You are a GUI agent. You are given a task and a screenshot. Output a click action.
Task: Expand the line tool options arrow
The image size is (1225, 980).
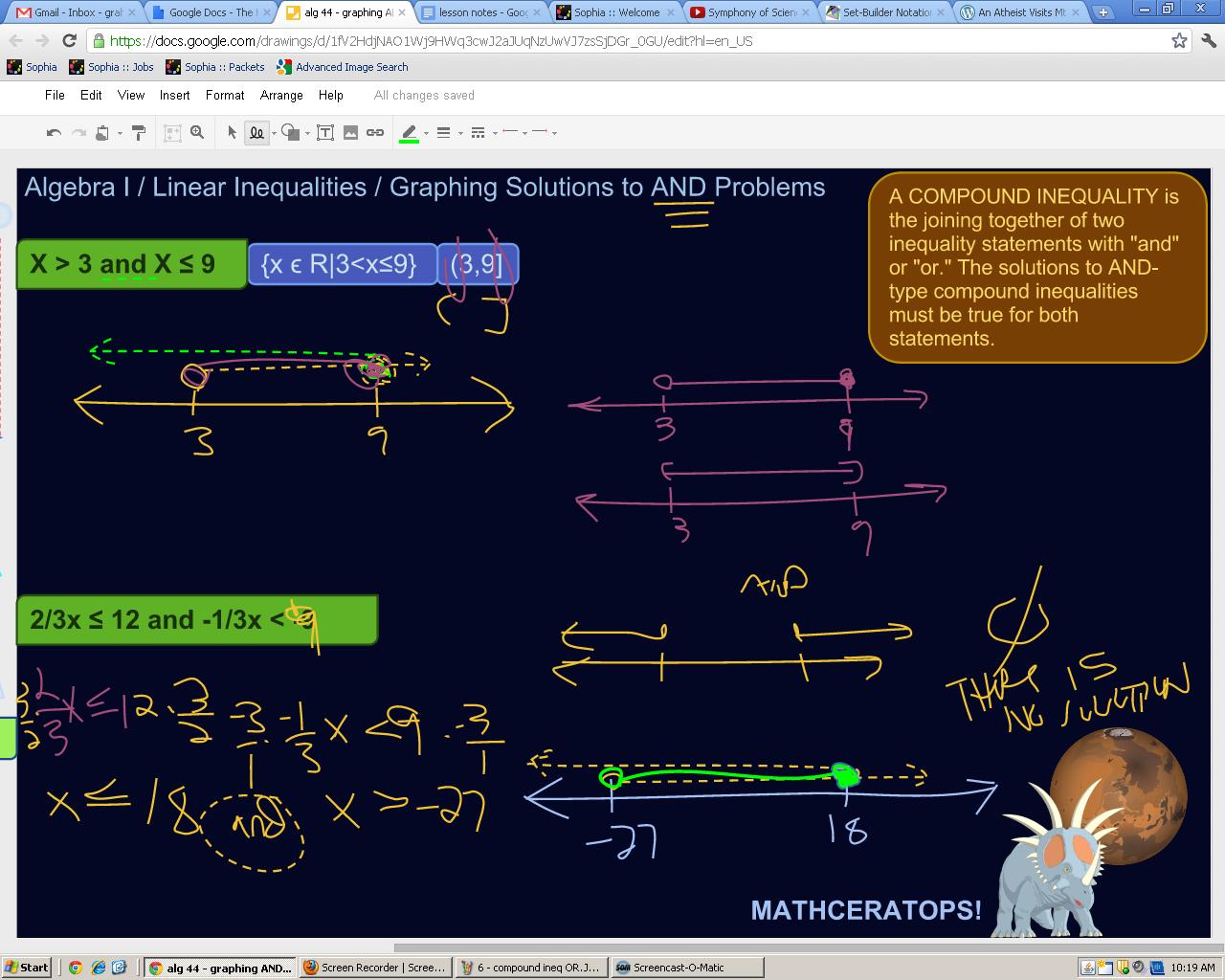[x=274, y=133]
